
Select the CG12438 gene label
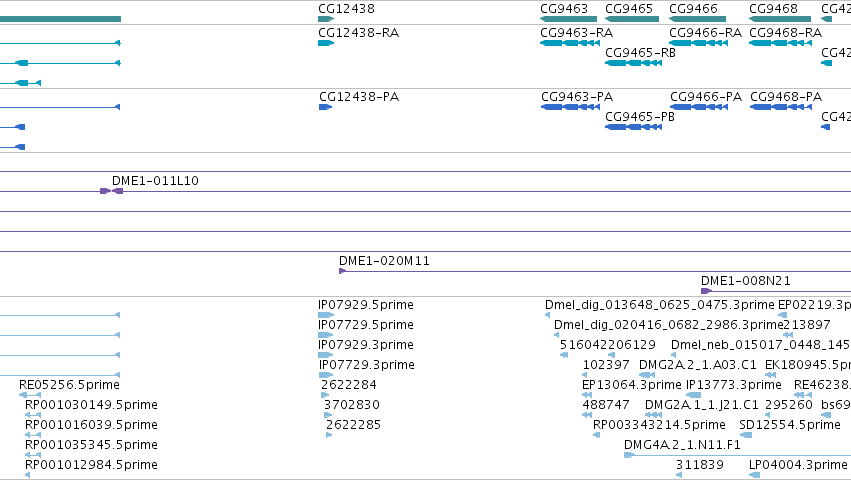[346, 9]
